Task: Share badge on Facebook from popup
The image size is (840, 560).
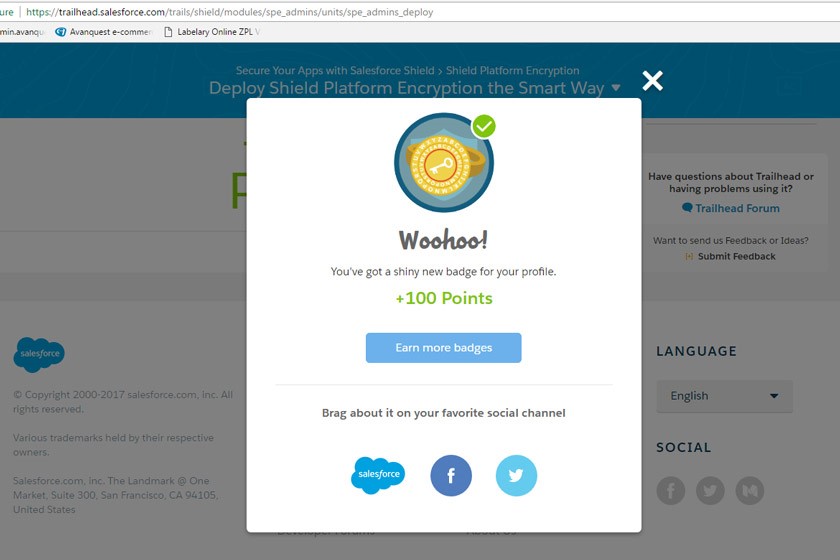Action: click(x=451, y=475)
